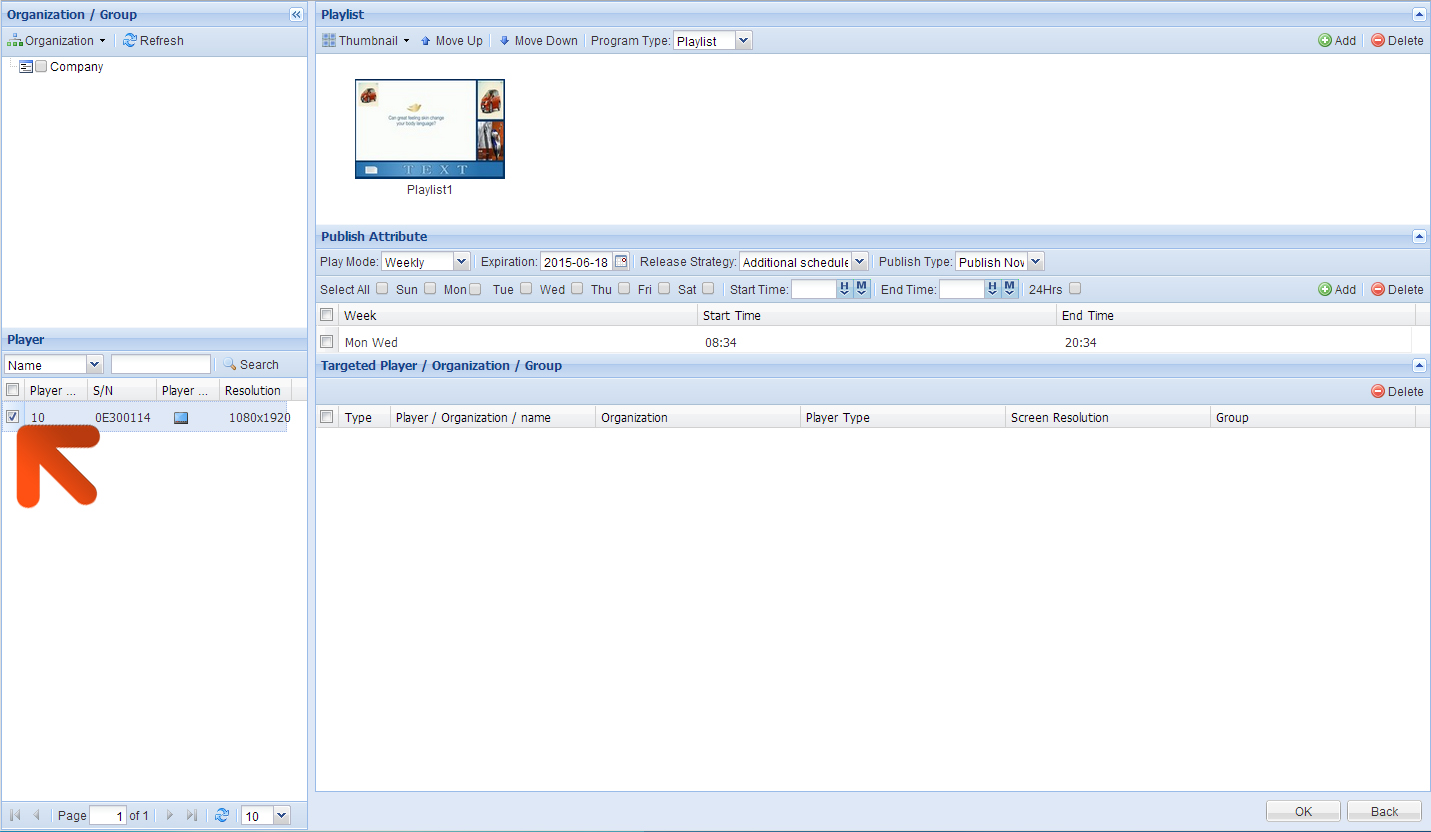Image resolution: width=1431 pixels, height=832 pixels.
Task: Click the Move Down arrow icon
Action: pyautogui.click(x=505, y=41)
